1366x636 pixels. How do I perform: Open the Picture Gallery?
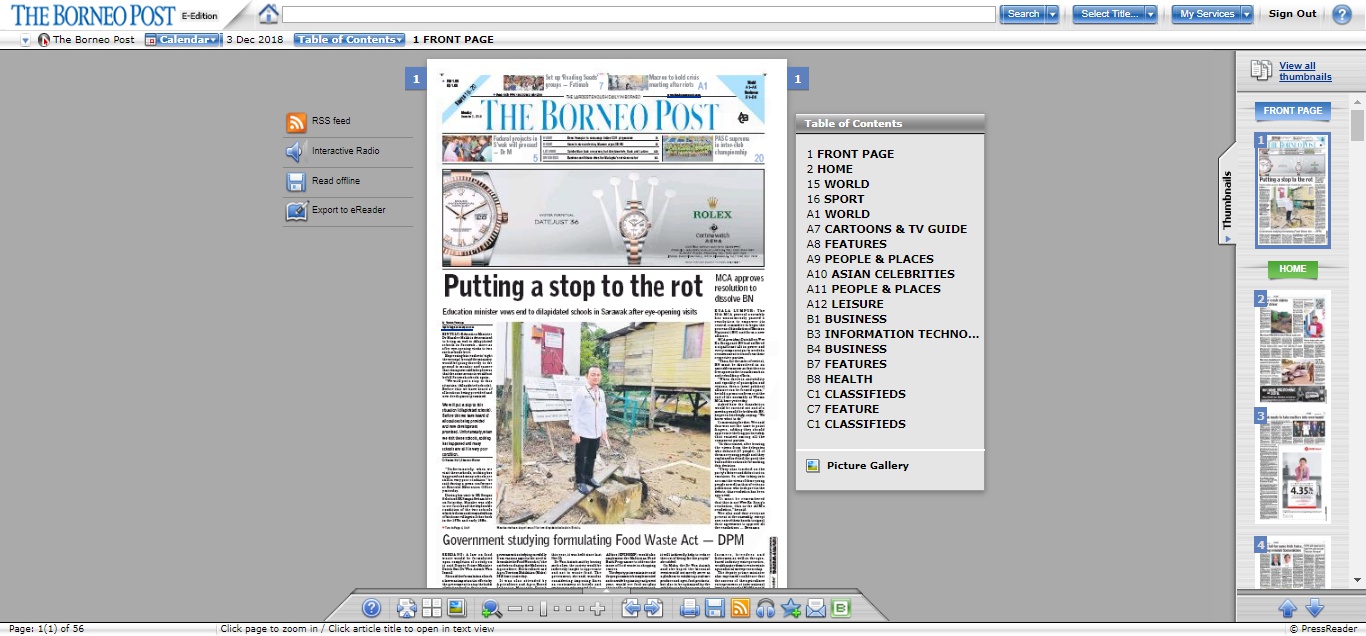click(866, 463)
